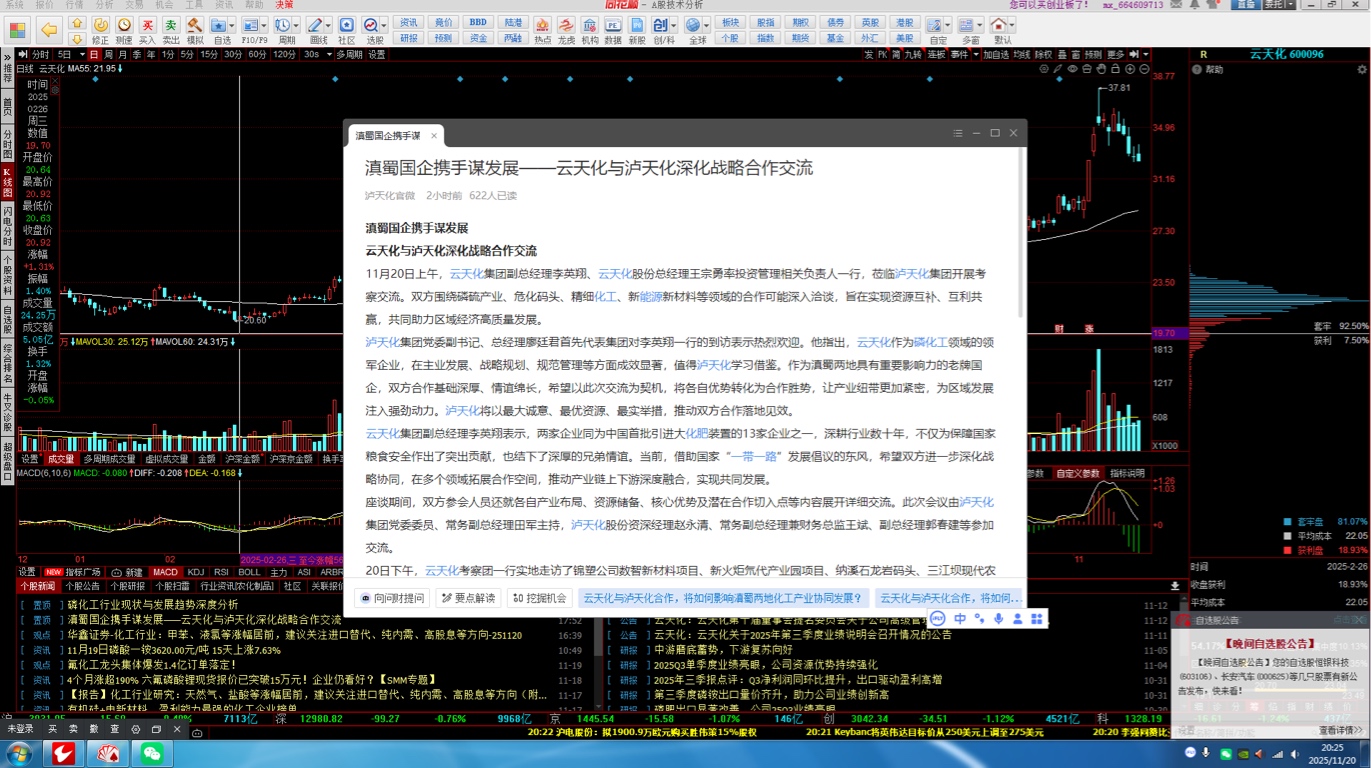Viewport: 1371px width, 768px height.
Task: Click the 数据 PE data icon
Action: [612, 24]
